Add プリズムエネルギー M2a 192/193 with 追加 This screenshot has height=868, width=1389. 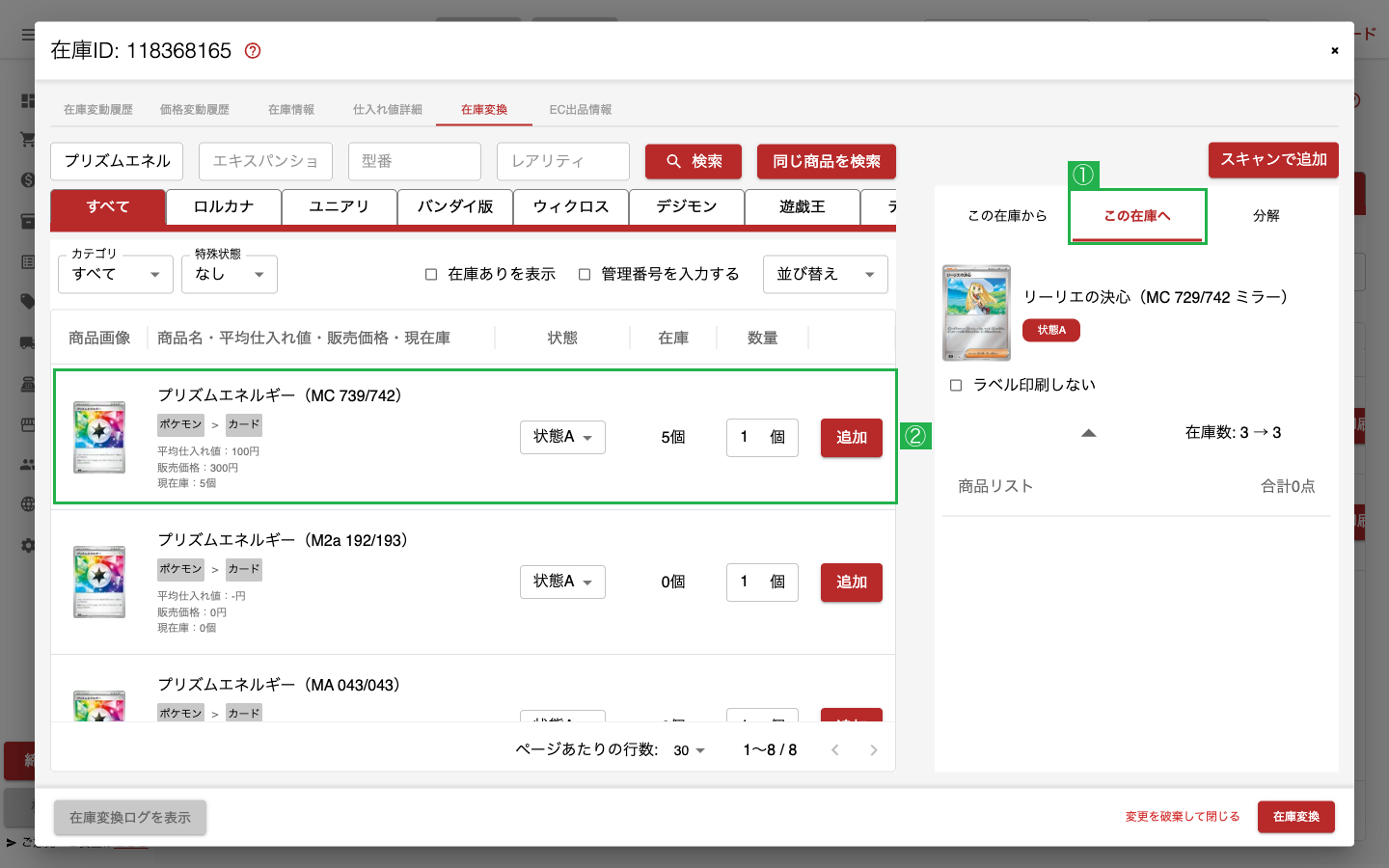852,583
